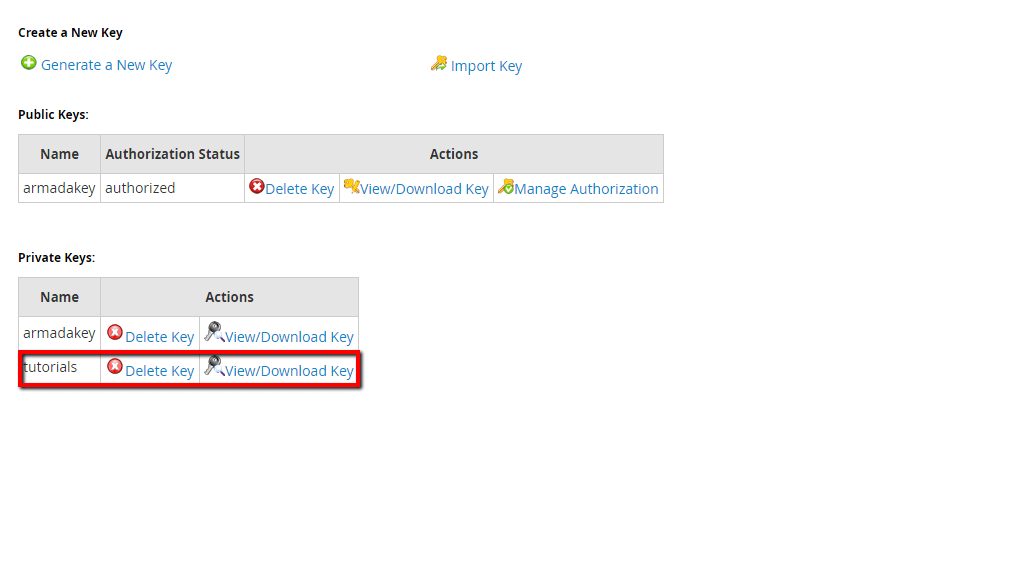
Task: Click the 'Create a New Key' heading
Action: tap(71, 33)
